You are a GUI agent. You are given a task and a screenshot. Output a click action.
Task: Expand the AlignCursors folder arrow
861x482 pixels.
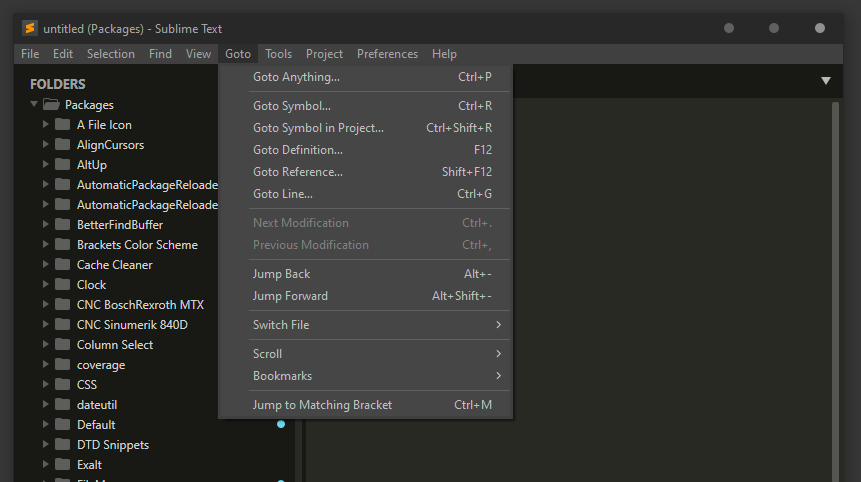pos(46,144)
